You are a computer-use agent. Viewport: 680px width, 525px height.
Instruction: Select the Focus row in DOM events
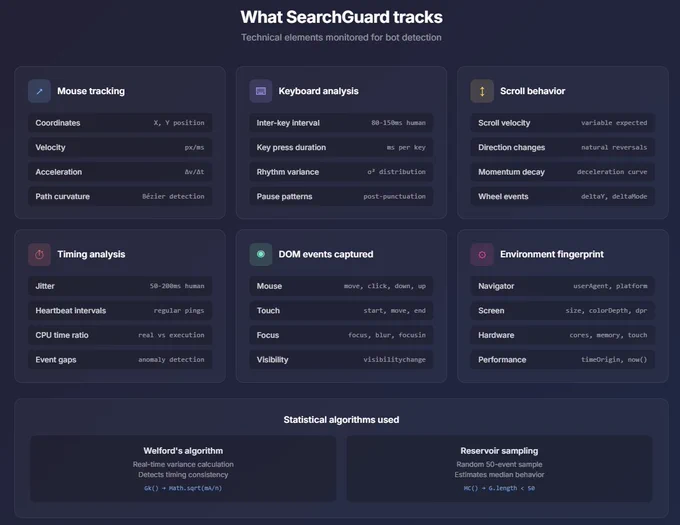pyautogui.click(x=341, y=335)
